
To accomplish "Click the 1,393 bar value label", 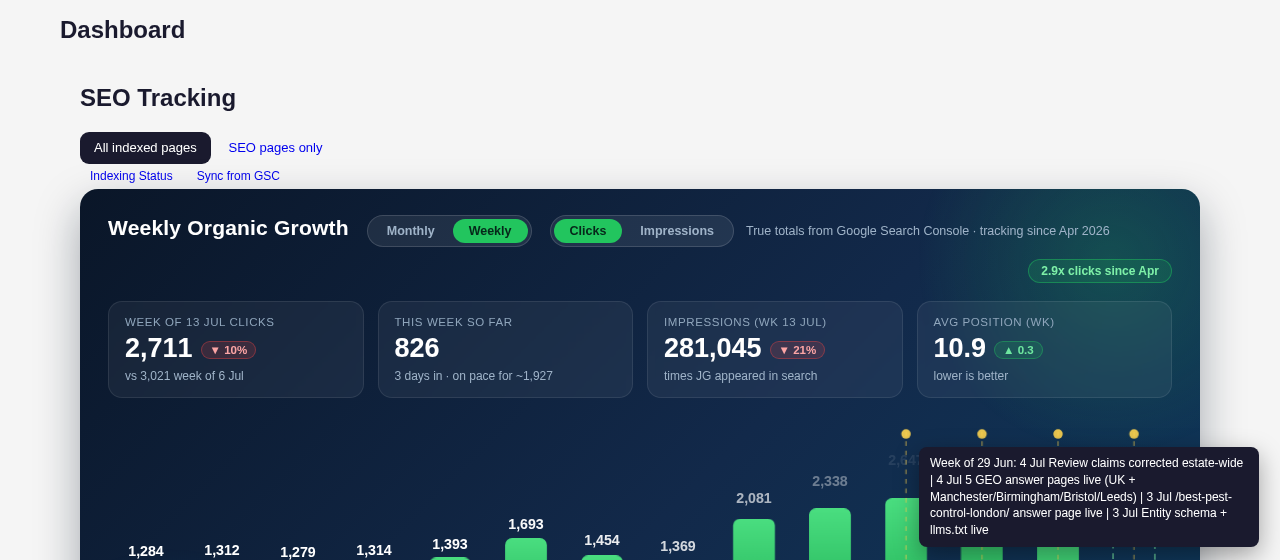I will point(450,544).
